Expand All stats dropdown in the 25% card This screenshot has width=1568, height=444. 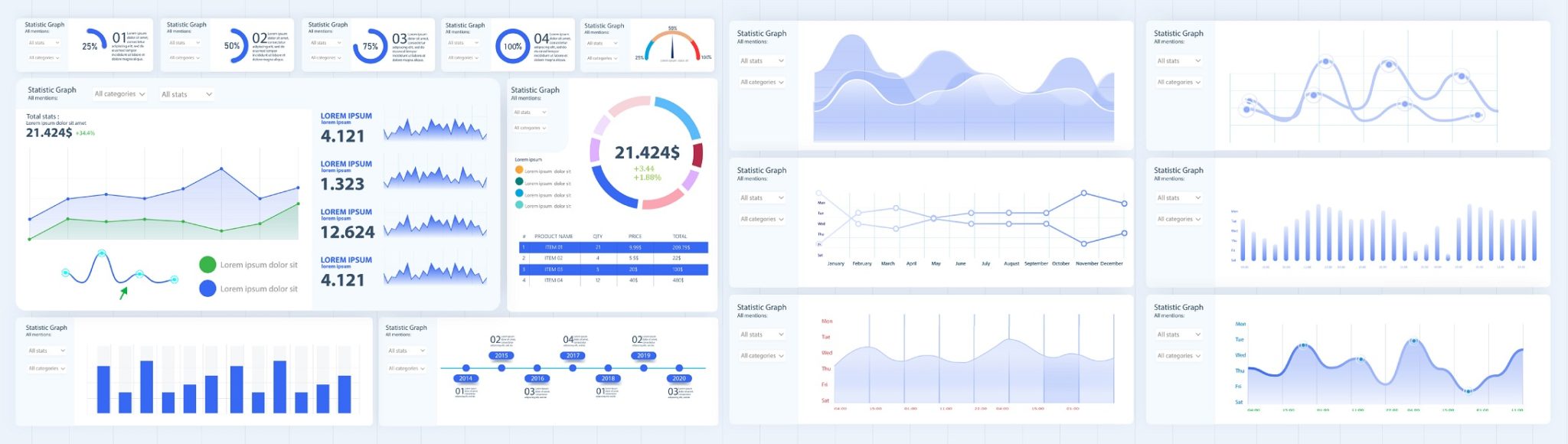point(44,43)
